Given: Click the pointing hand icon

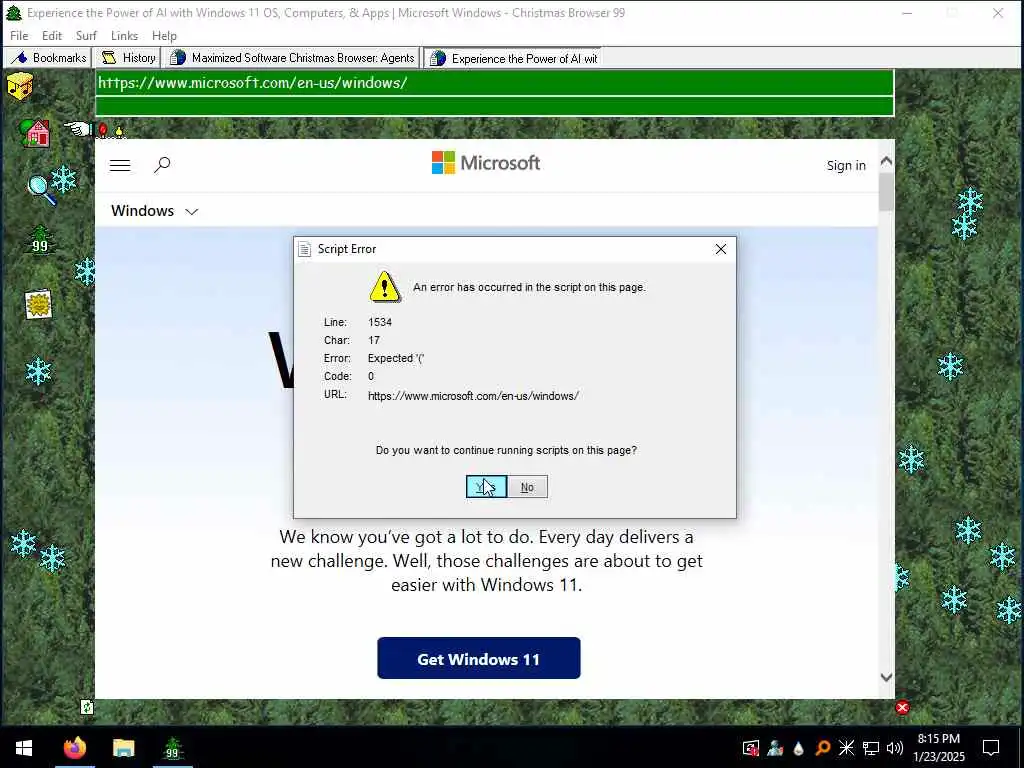Looking at the screenshot, I should point(78,129).
